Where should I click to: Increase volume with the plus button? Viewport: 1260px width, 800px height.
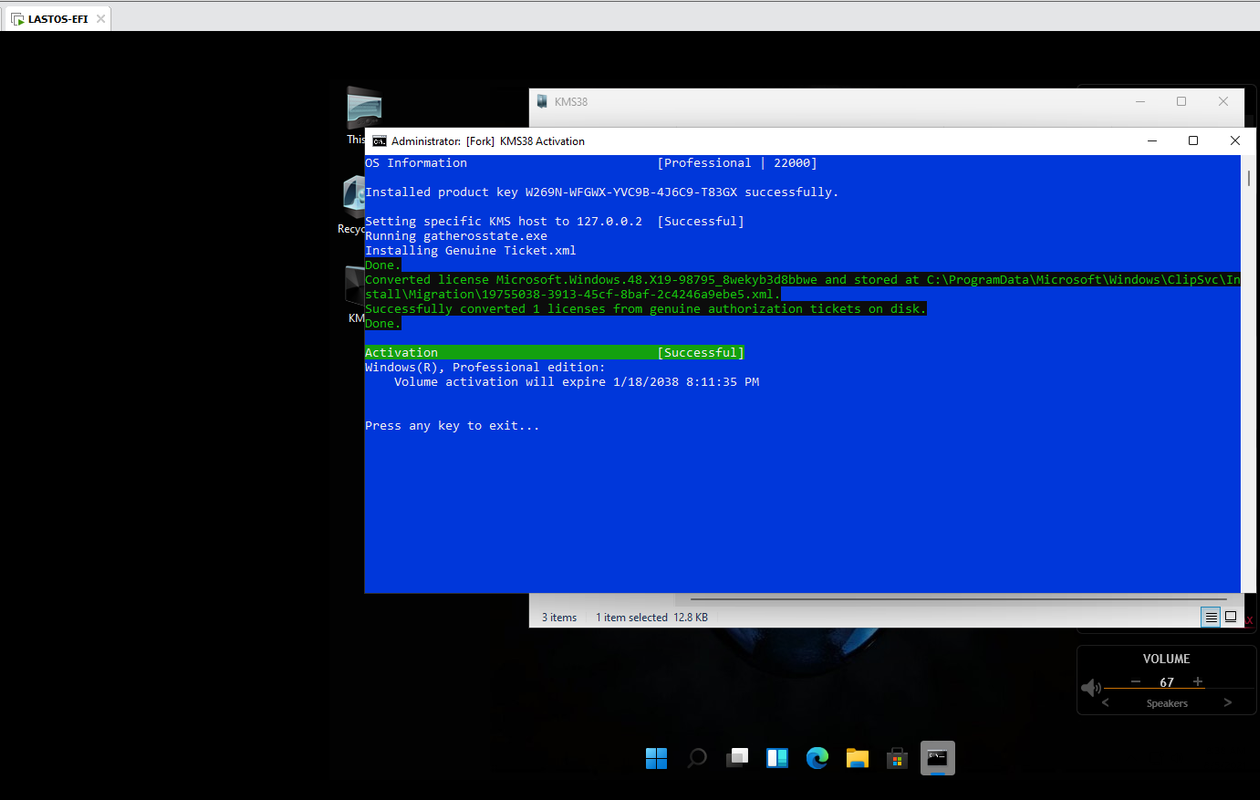pos(1198,682)
